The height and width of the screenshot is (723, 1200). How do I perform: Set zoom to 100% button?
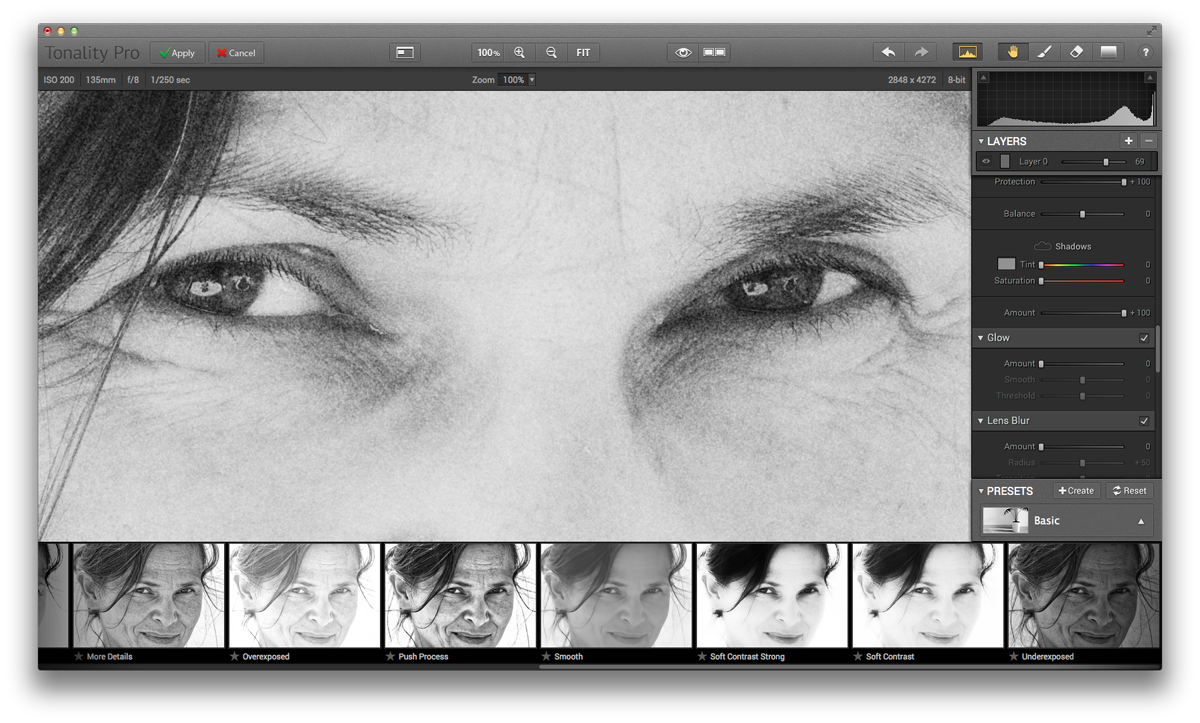[488, 52]
